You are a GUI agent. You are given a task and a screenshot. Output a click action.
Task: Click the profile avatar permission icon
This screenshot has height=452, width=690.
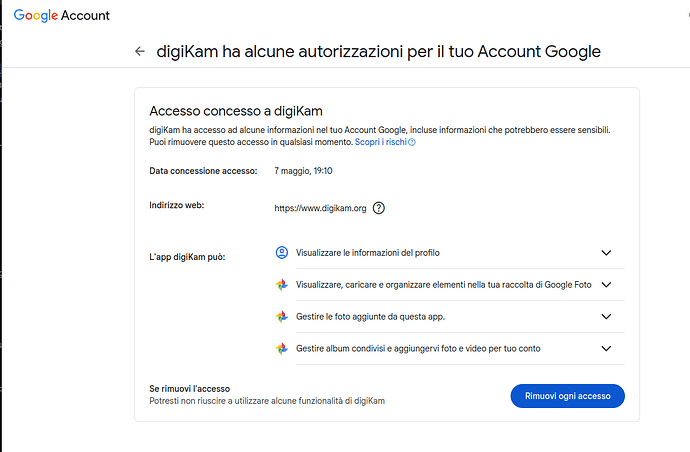coord(282,253)
